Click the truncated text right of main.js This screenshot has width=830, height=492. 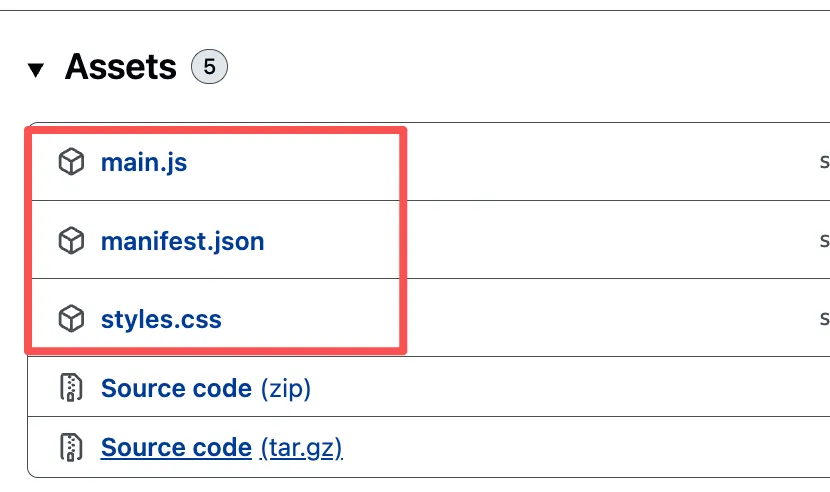[x=824, y=162]
